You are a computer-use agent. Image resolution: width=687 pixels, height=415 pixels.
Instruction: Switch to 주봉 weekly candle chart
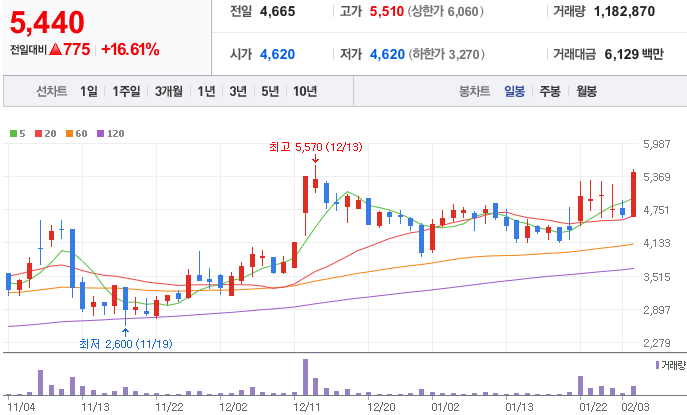(550, 91)
